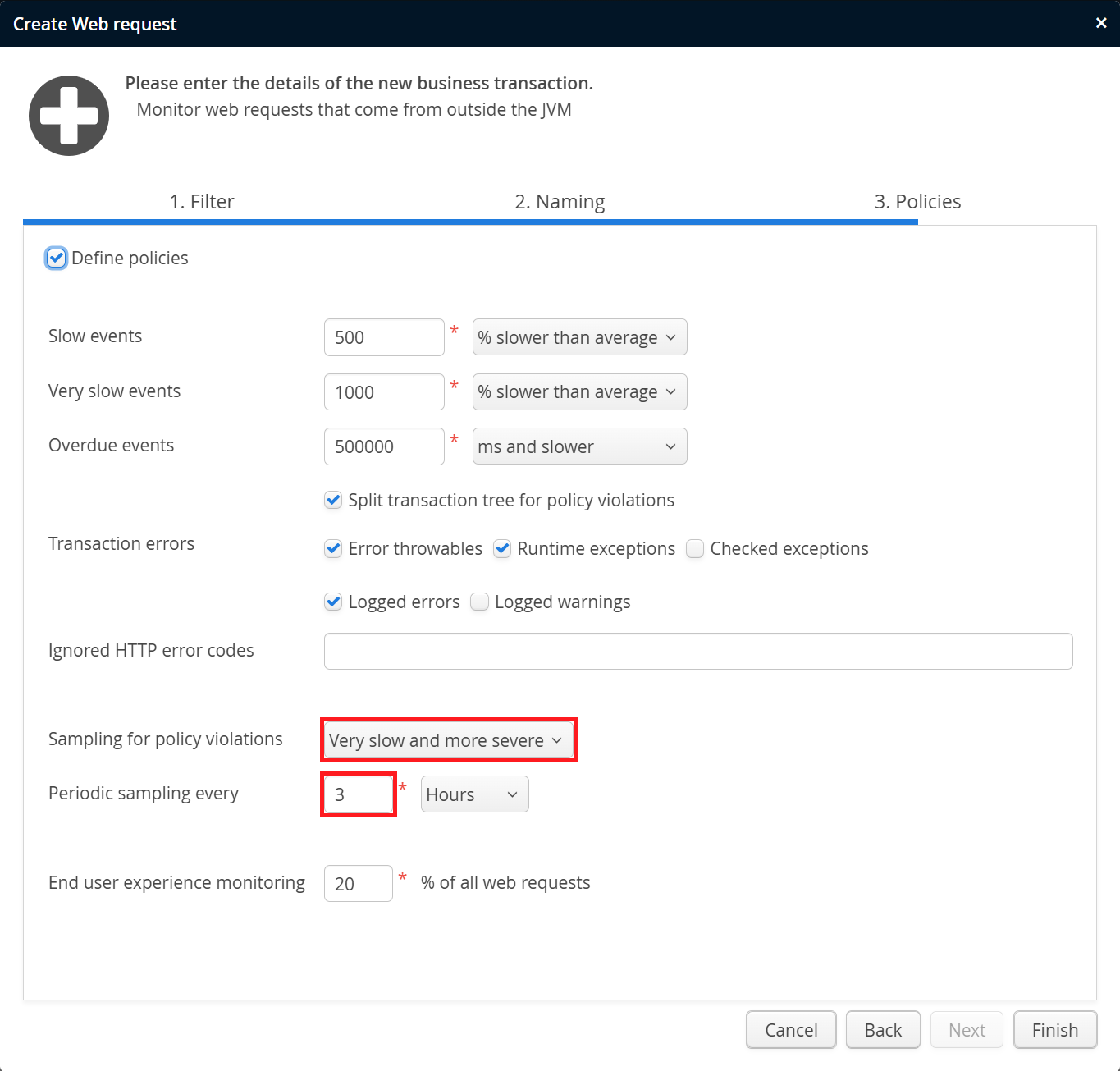Viewport: 1120px width, 1071px height.
Task: Click the large plus icon in header
Action: tap(69, 116)
